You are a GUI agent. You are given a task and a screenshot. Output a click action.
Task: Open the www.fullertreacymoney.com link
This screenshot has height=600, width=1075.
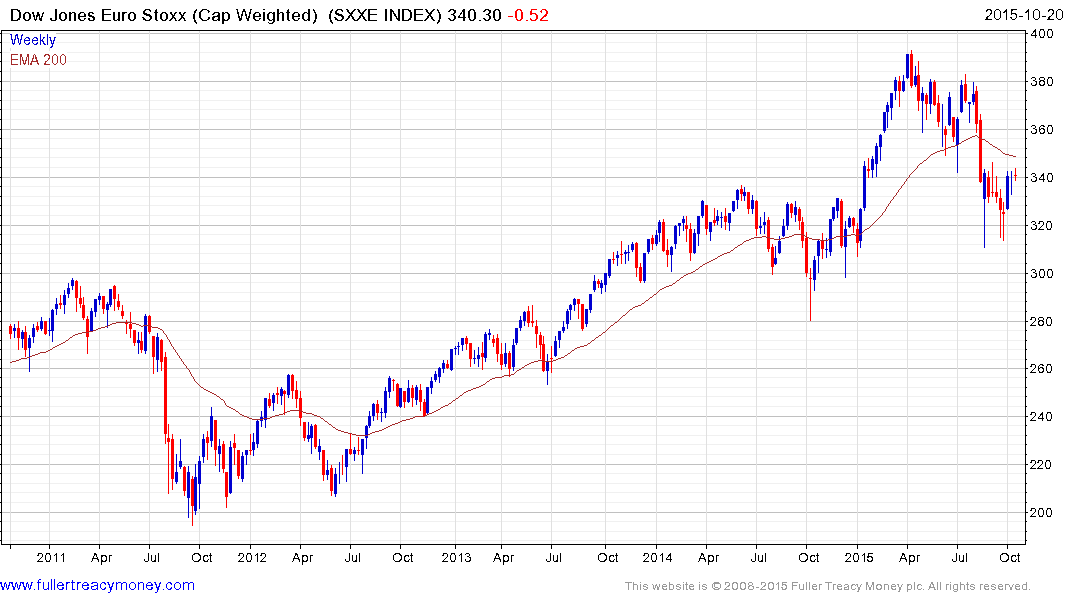coord(97,585)
